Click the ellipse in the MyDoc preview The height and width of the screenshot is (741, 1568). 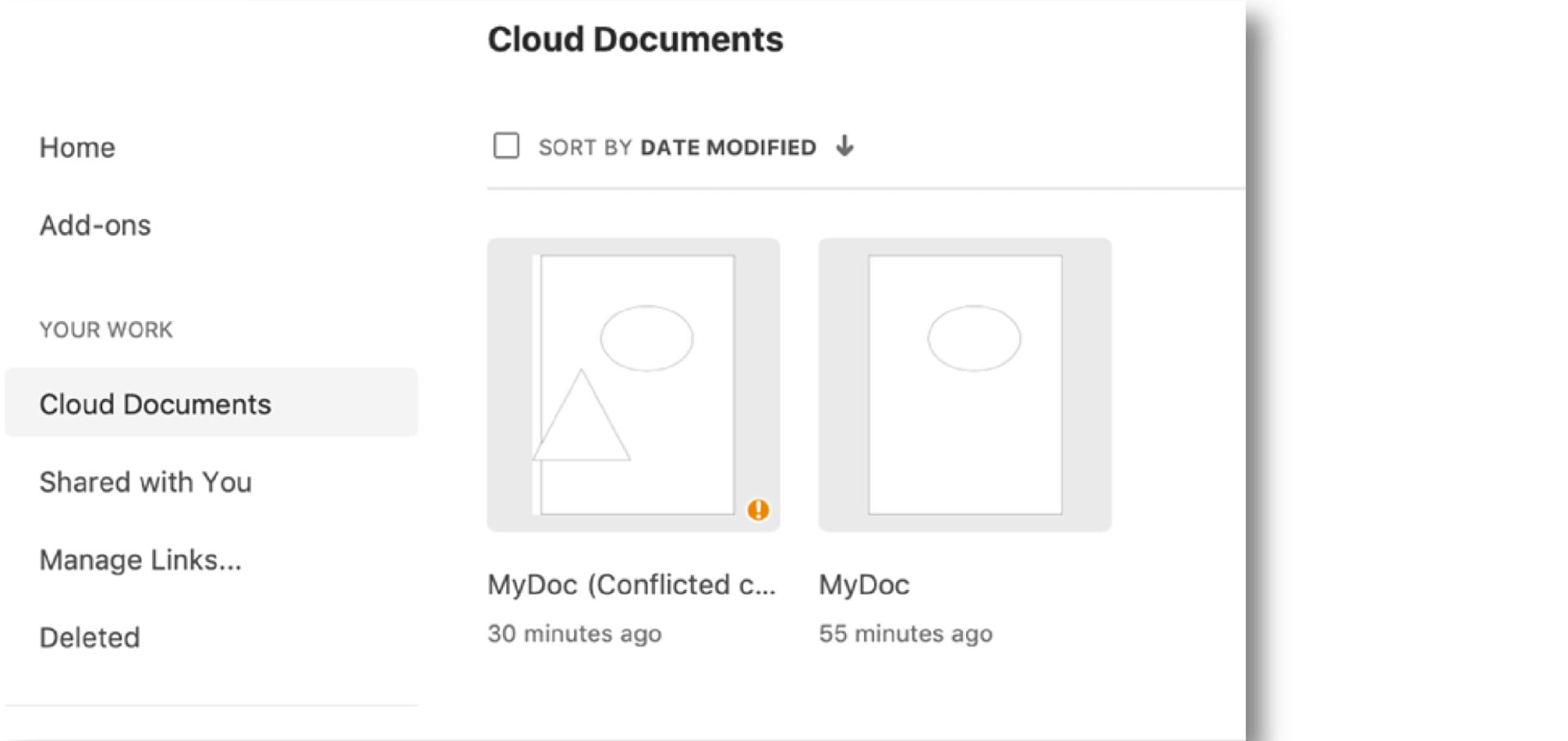[x=973, y=338]
